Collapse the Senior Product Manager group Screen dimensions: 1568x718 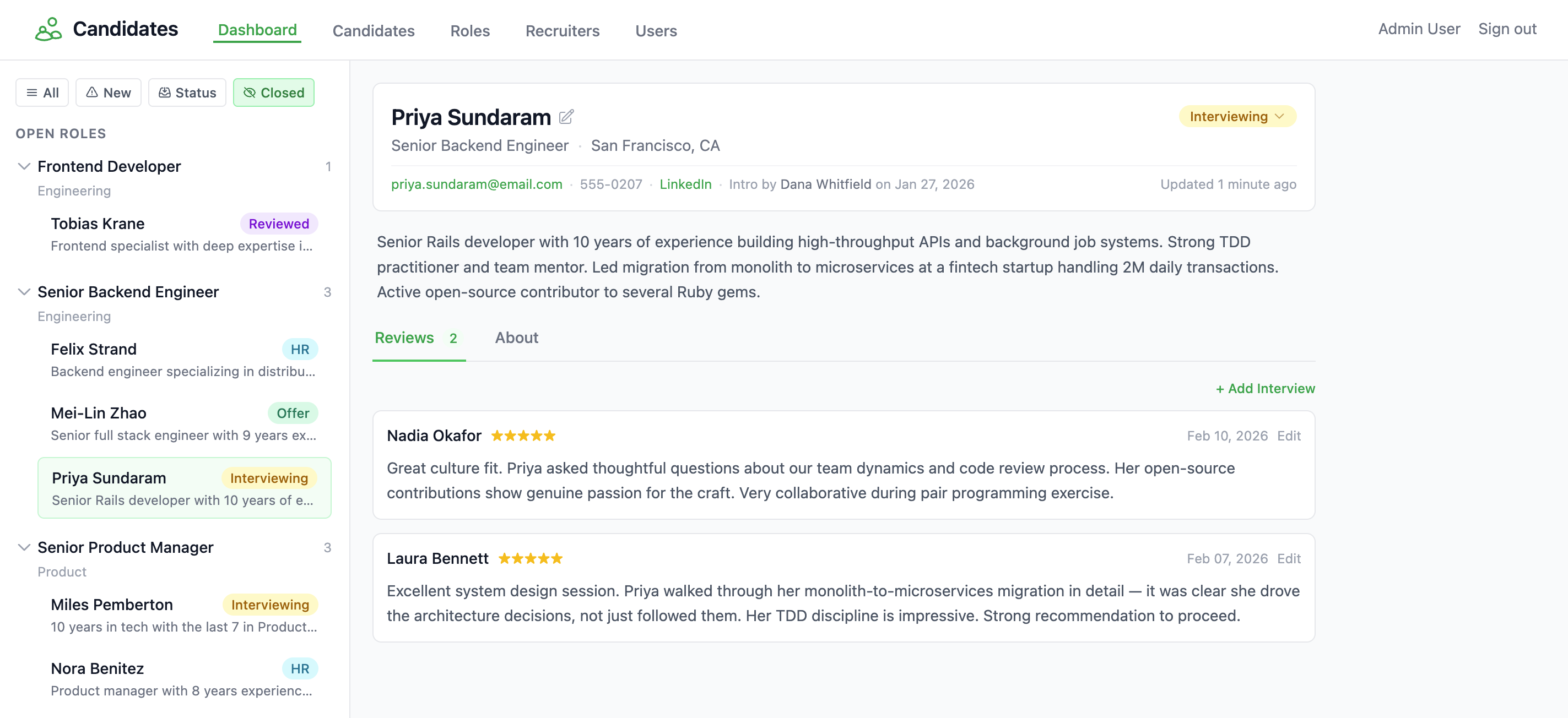click(x=24, y=548)
